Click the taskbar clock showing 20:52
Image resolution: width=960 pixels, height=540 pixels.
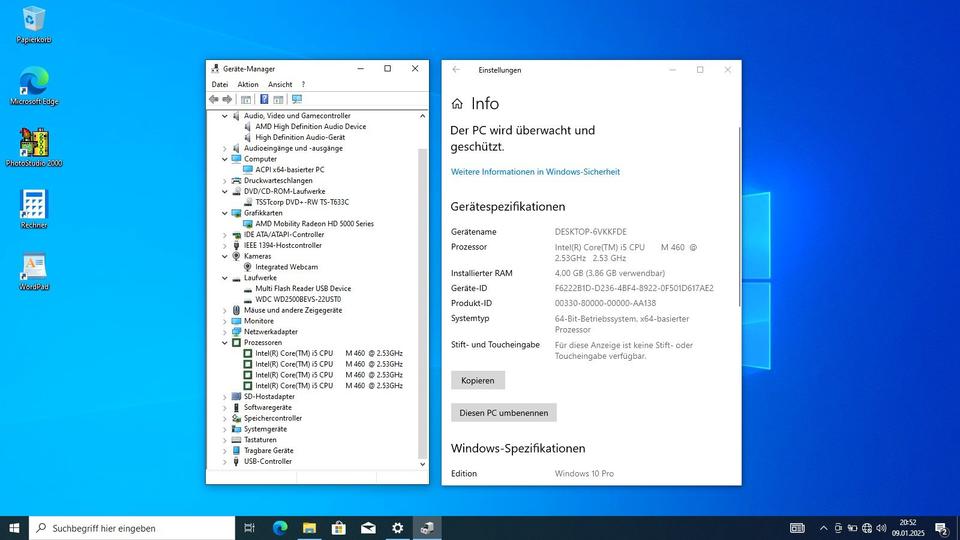(908, 528)
